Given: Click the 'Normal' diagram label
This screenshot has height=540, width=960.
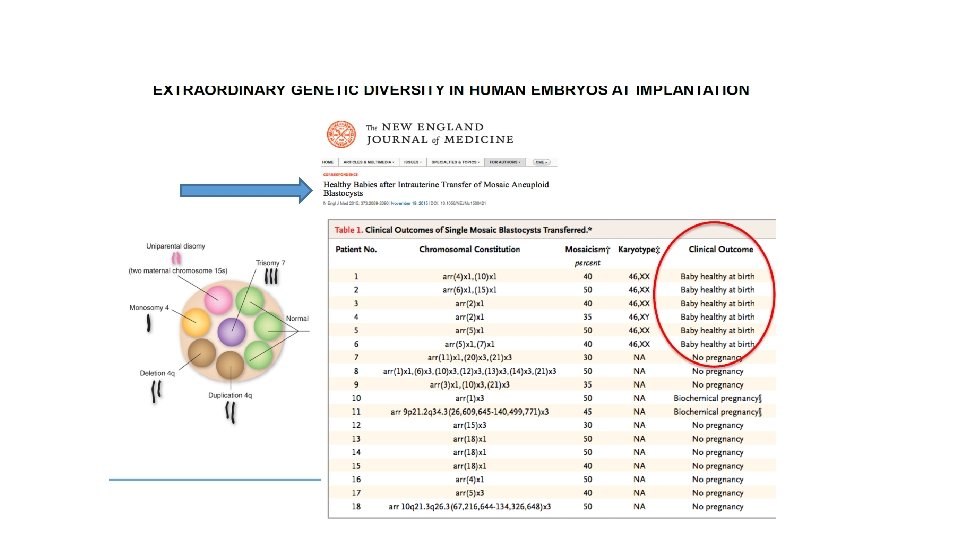Looking at the screenshot, I should tap(297, 318).
